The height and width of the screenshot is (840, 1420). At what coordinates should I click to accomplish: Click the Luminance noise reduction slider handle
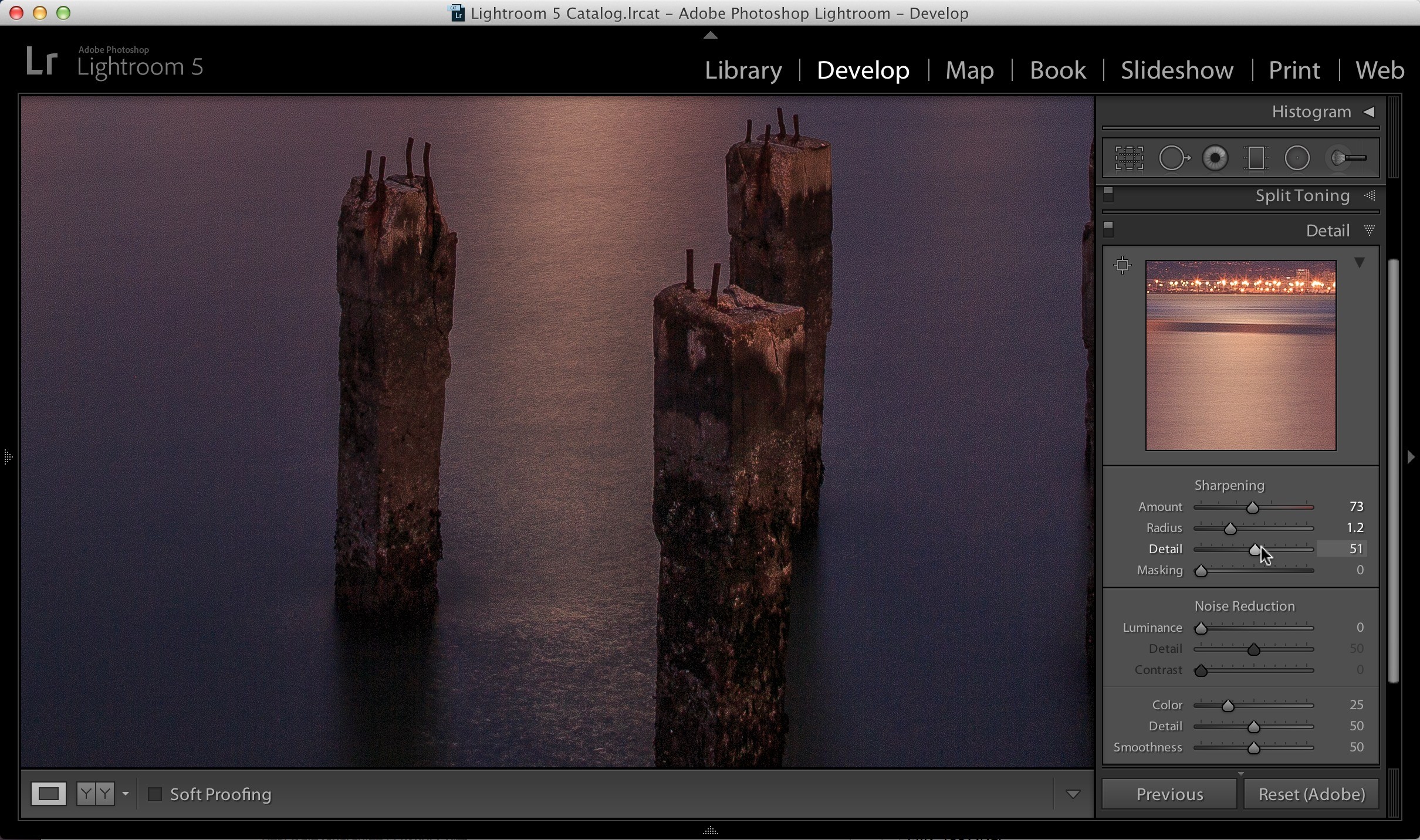coord(1201,628)
